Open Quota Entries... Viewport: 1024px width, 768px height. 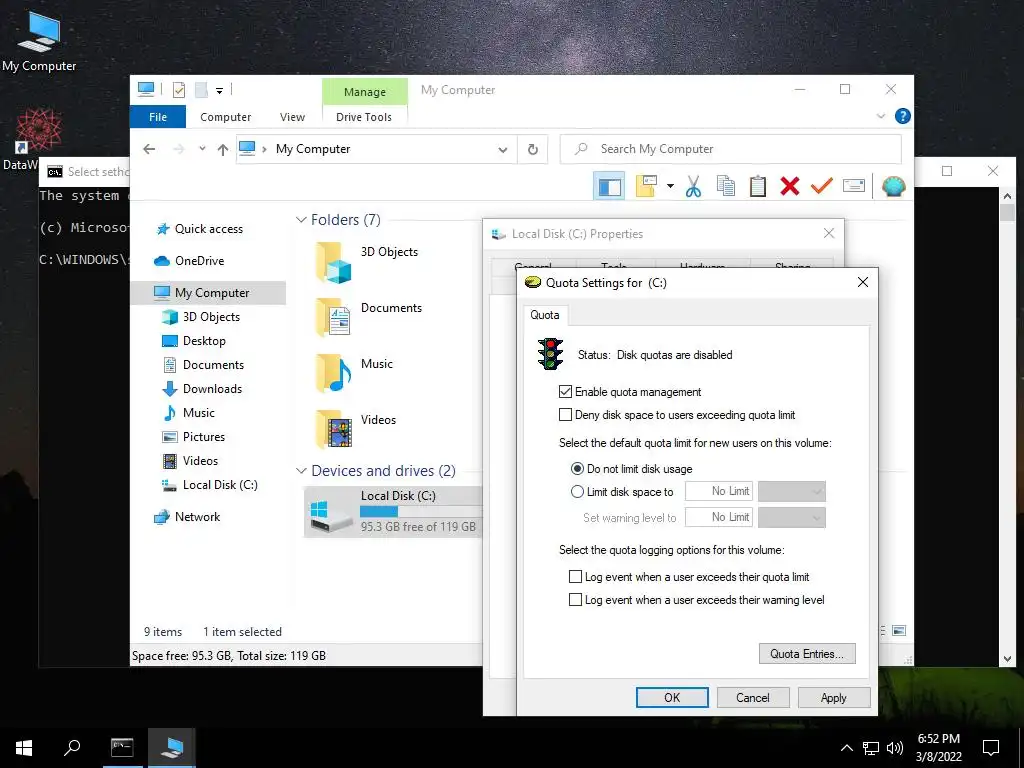point(807,654)
